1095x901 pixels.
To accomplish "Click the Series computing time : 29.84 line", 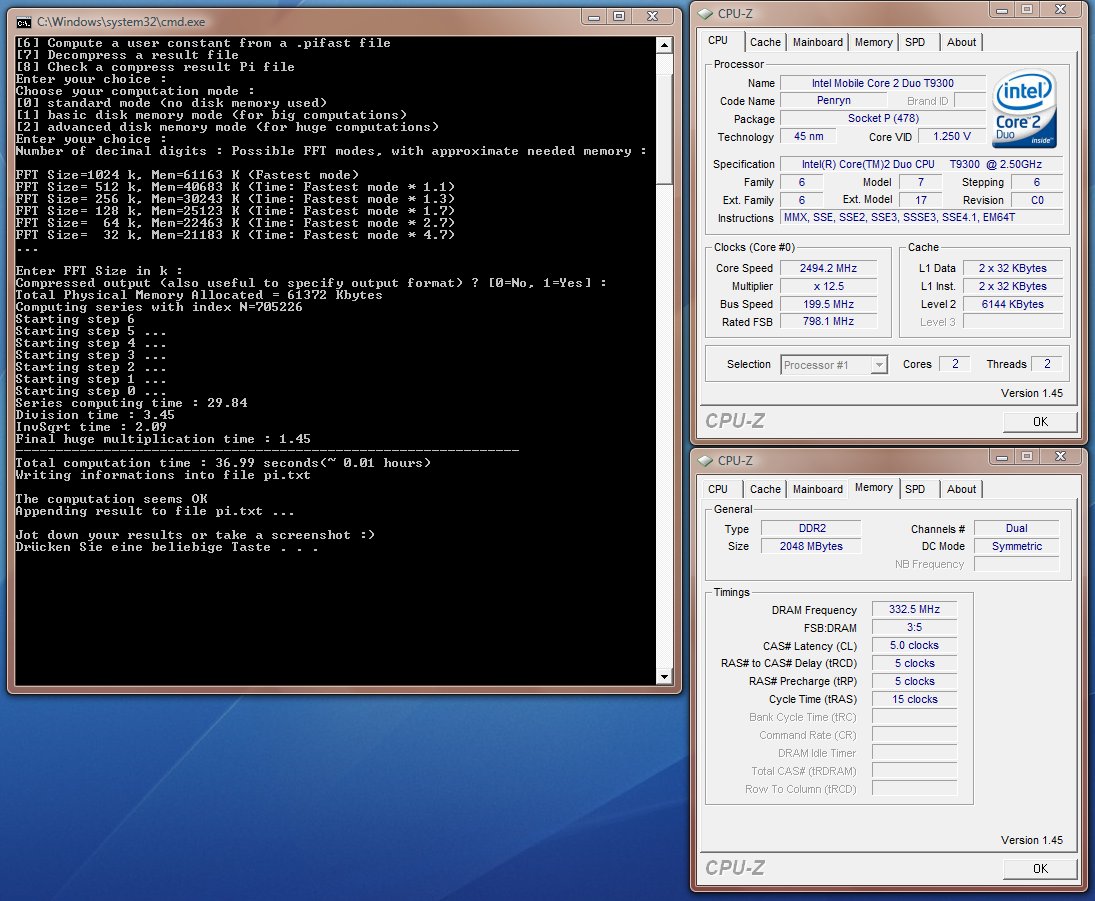I will click(x=131, y=403).
